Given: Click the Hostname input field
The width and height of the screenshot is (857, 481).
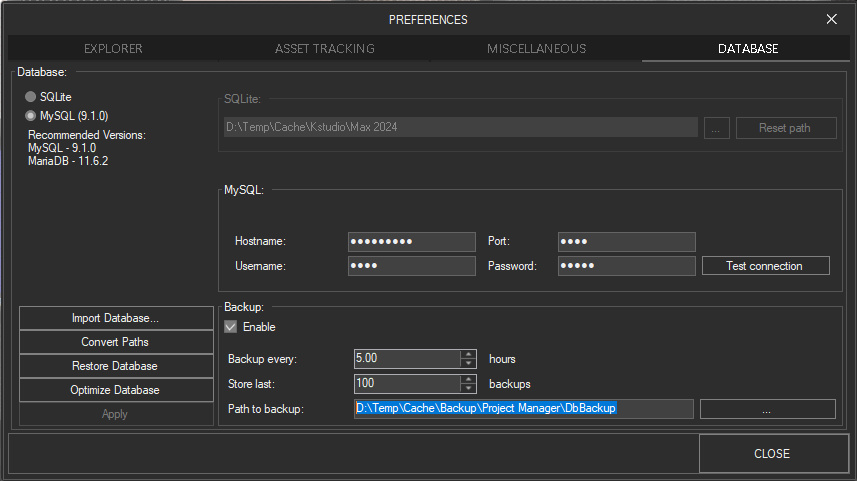Looking at the screenshot, I should click(412, 242).
